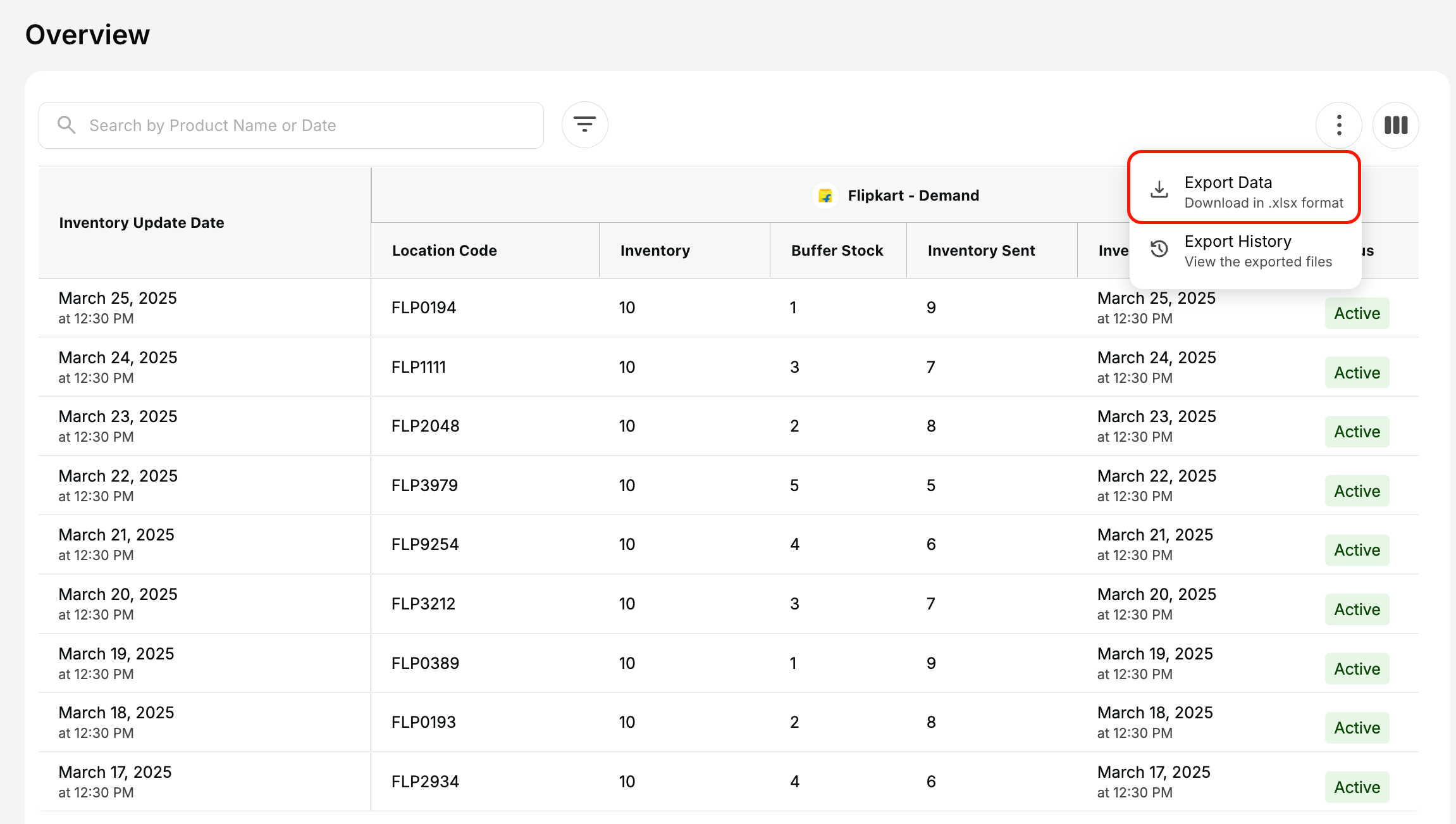Click Active status badge for FLP0193
Image resolution: width=1456 pixels, height=824 pixels.
click(x=1357, y=728)
